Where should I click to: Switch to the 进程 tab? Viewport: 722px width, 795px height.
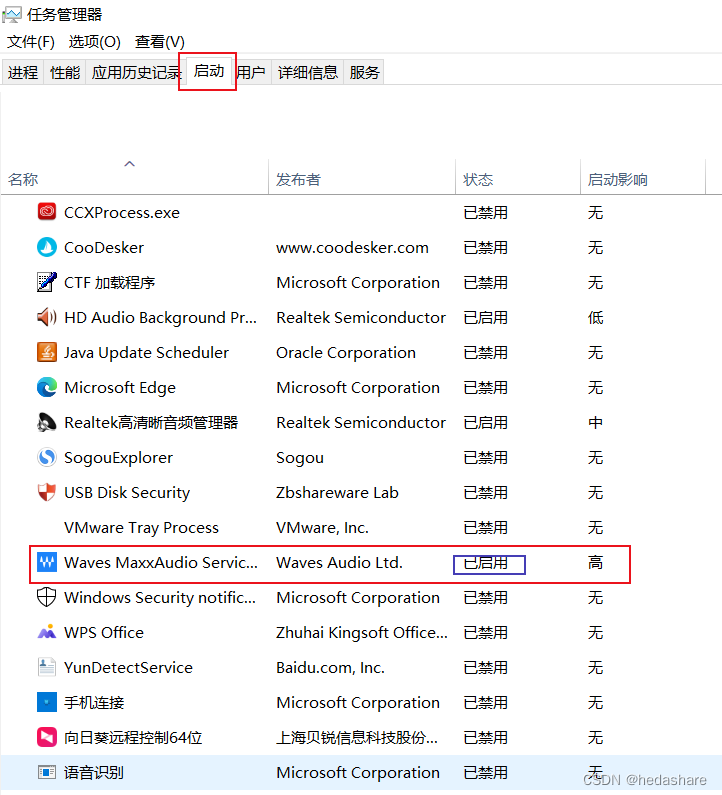pyautogui.click(x=23, y=73)
